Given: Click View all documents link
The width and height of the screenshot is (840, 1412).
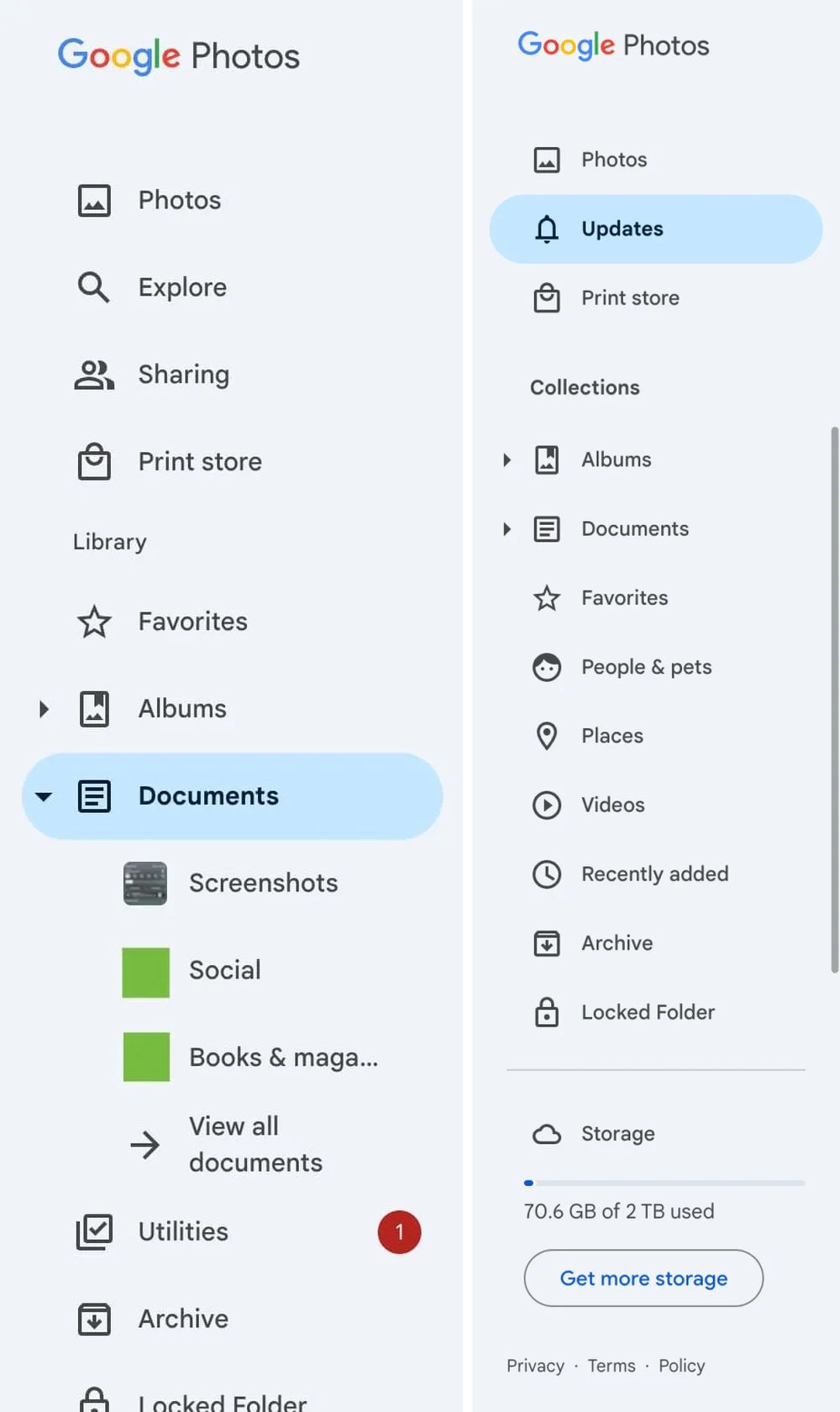Looking at the screenshot, I should point(255,1144).
